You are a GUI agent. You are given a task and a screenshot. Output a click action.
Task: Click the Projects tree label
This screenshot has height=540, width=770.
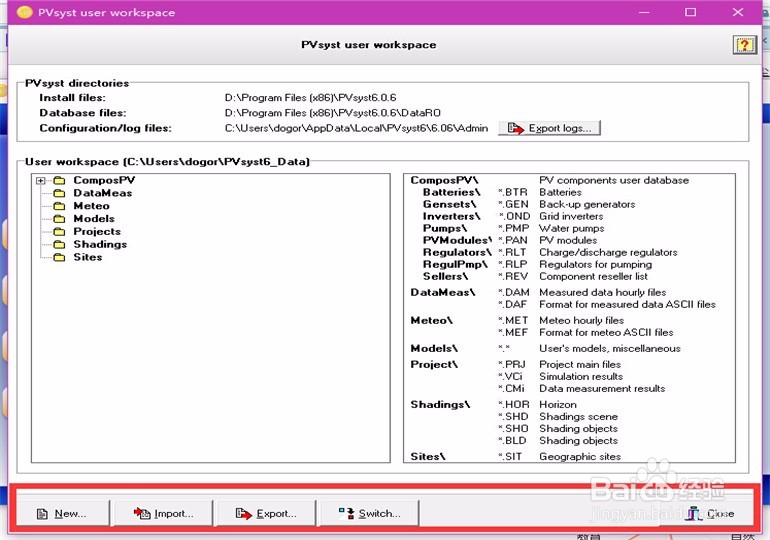[x=97, y=231]
